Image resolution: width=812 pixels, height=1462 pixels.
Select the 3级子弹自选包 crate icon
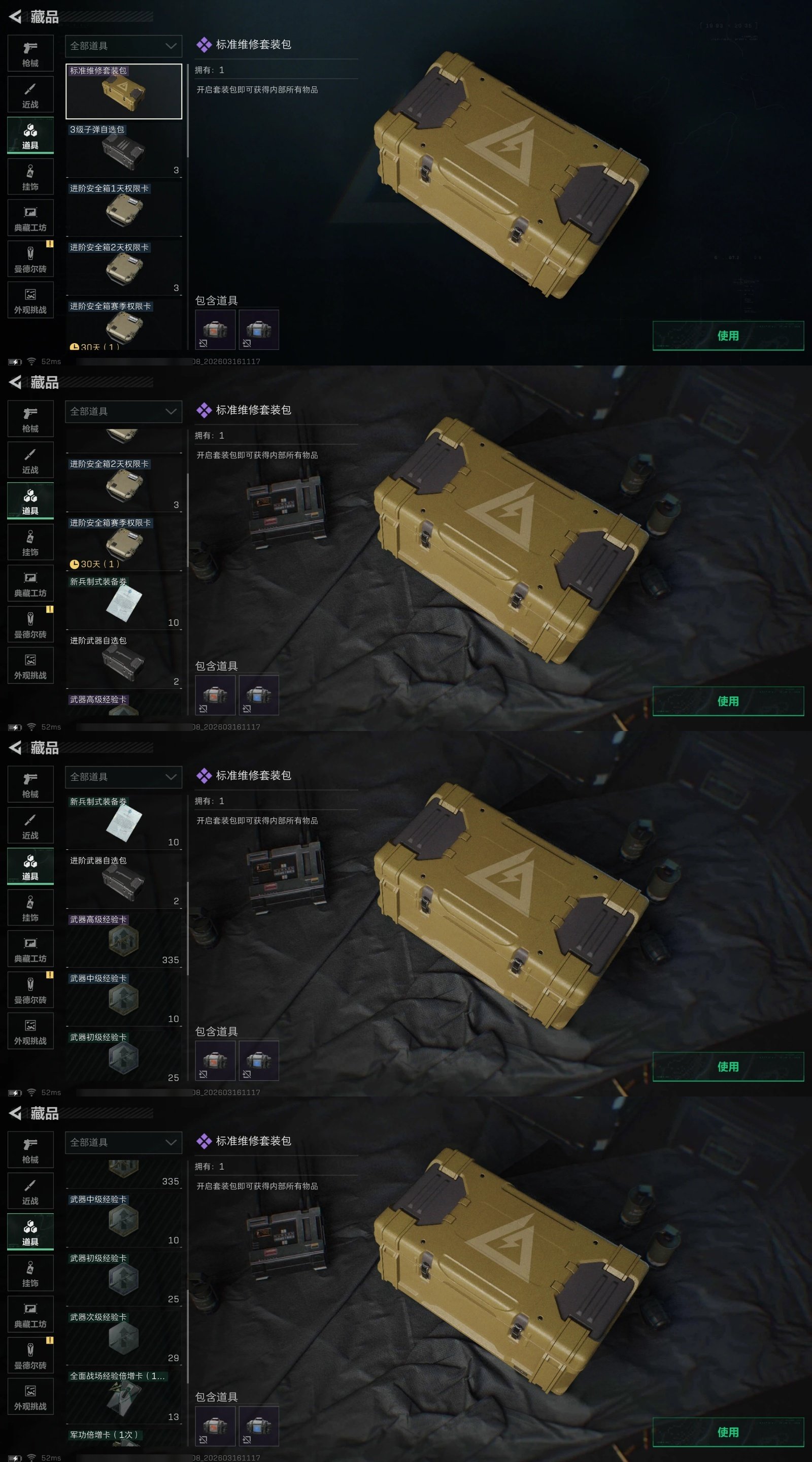(124, 153)
